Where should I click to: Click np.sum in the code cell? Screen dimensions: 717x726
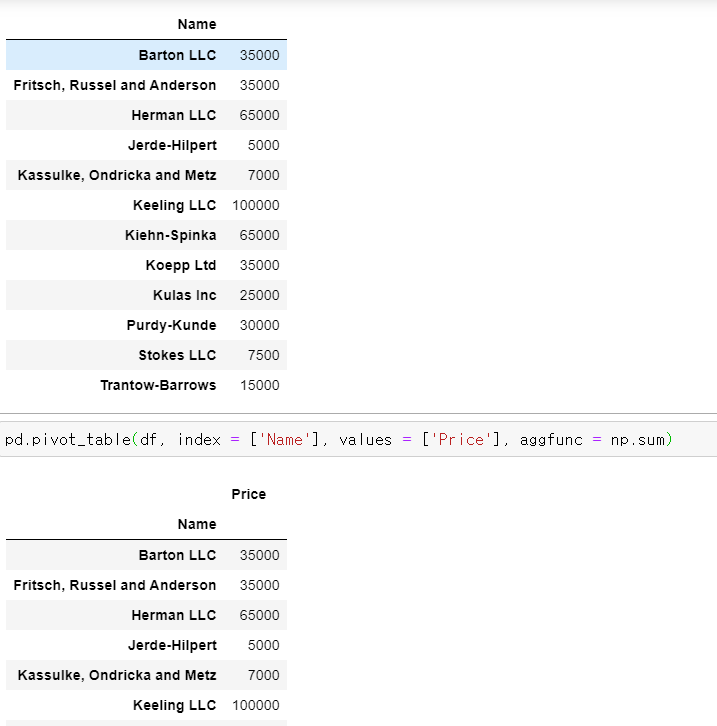pyautogui.click(x=637, y=439)
